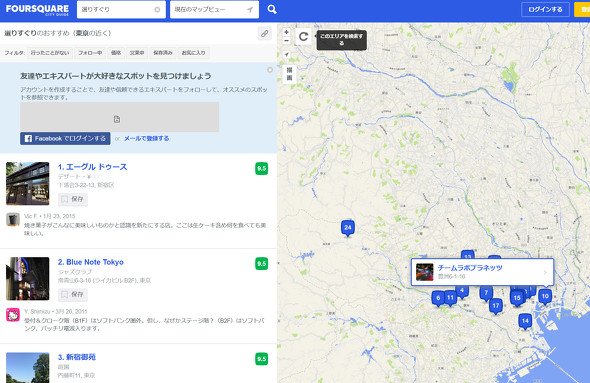Screen dimensions: 590x383
Task: Click the Facebook でログインする button
Action: point(65,138)
